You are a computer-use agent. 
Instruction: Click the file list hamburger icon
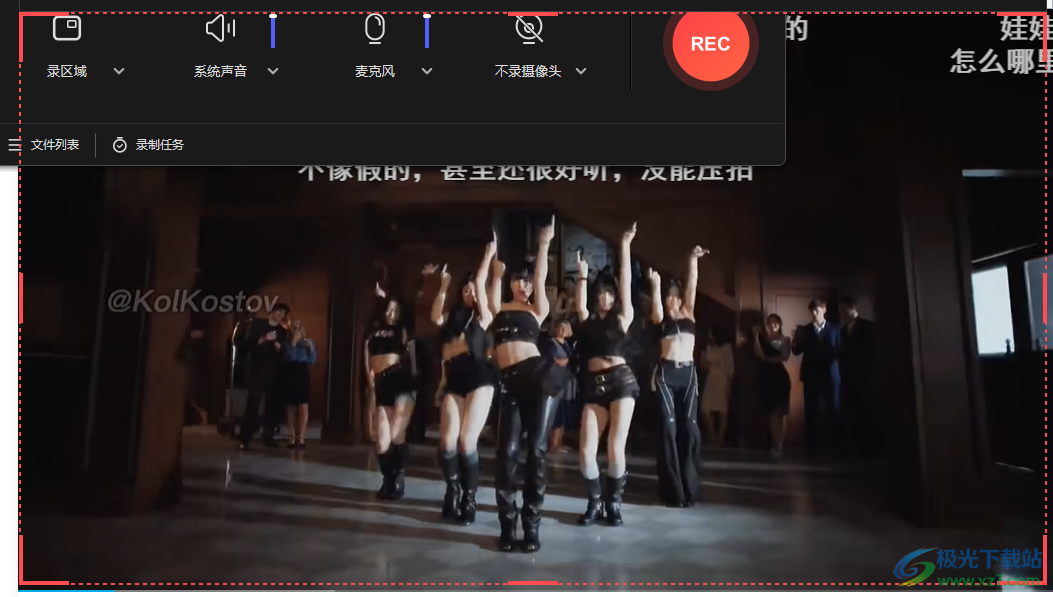pos(15,145)
